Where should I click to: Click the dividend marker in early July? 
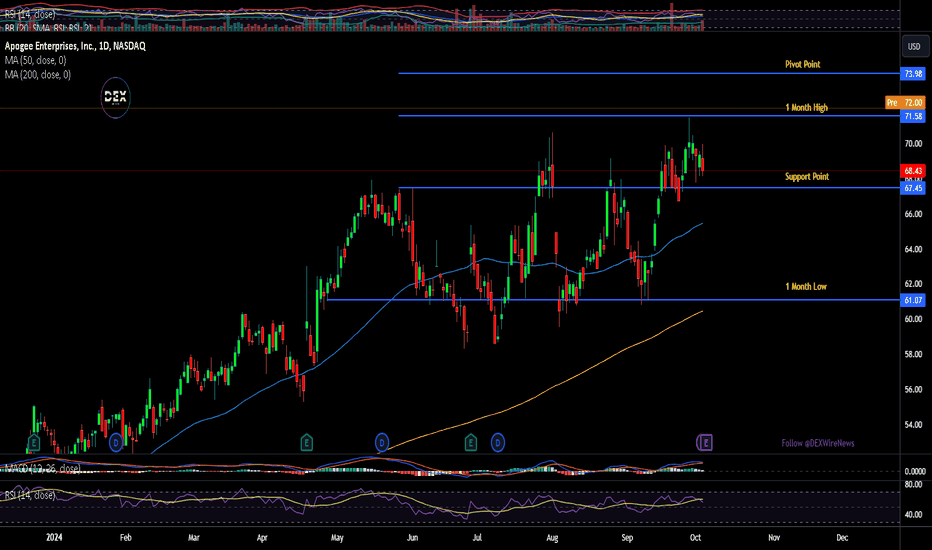[498, 442]
